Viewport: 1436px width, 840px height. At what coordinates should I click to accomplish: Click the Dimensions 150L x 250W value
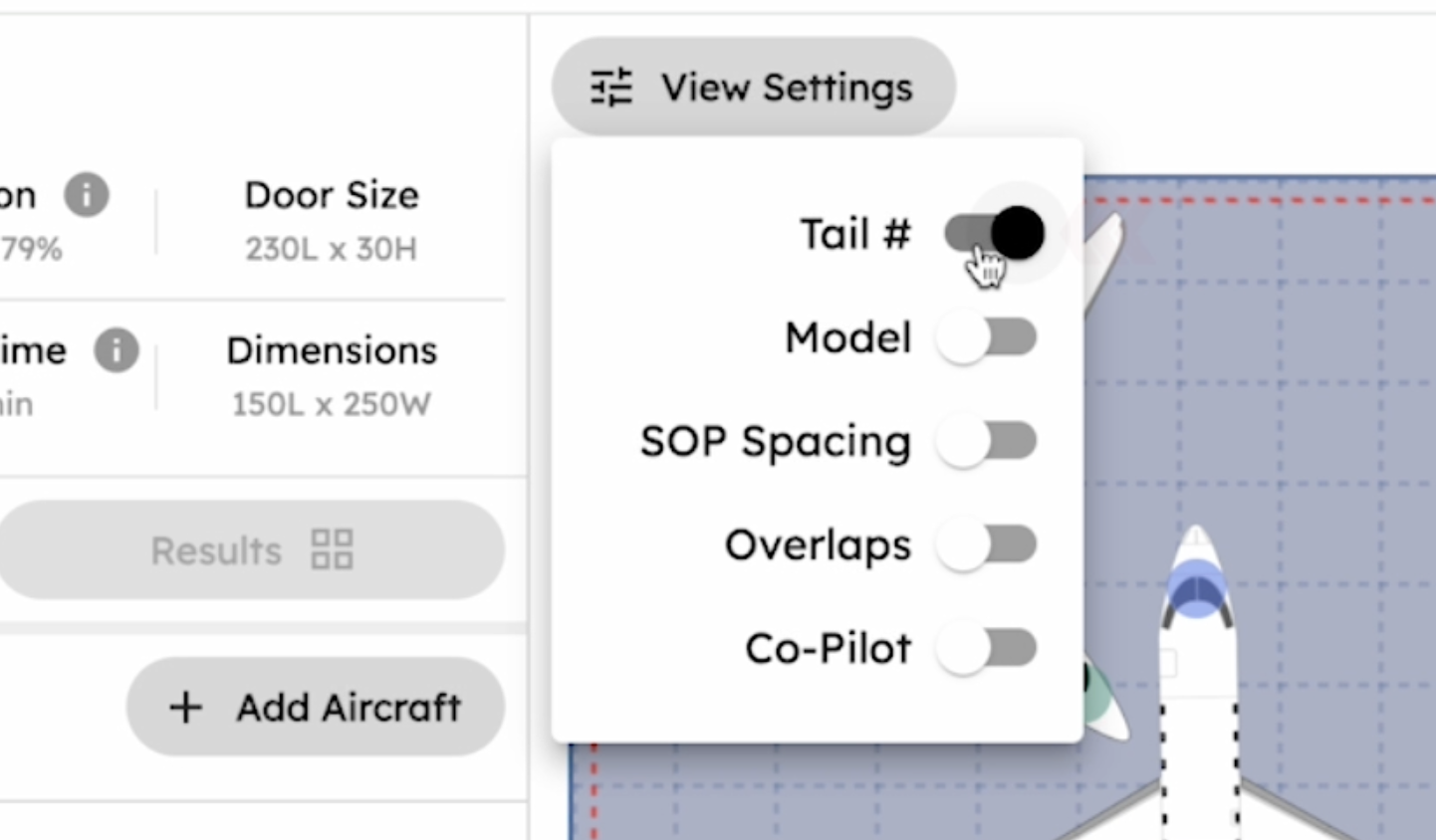[x=331, y=404]
